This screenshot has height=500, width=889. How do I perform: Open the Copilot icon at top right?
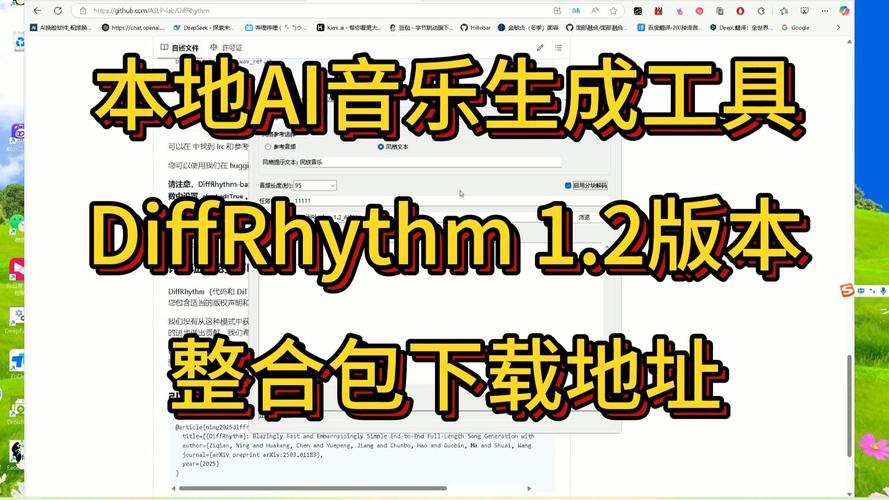tap(844, 10)
